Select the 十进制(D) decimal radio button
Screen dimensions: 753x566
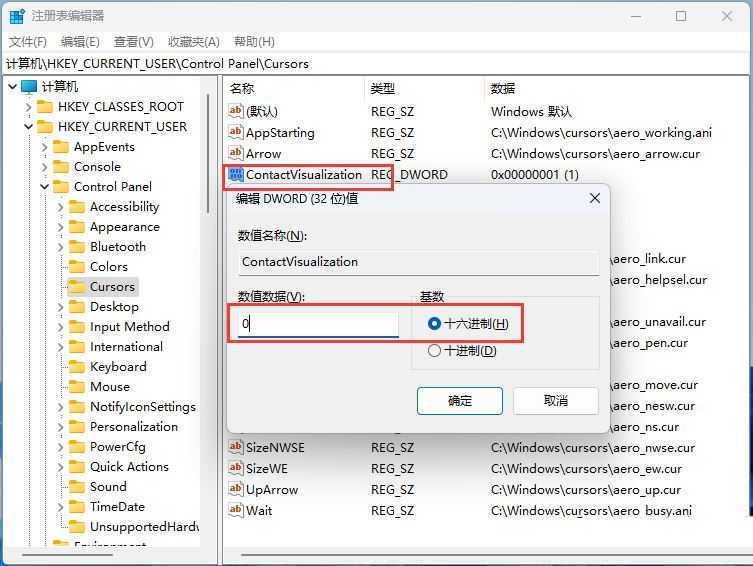pyautogui.click(x=434, y=351)
